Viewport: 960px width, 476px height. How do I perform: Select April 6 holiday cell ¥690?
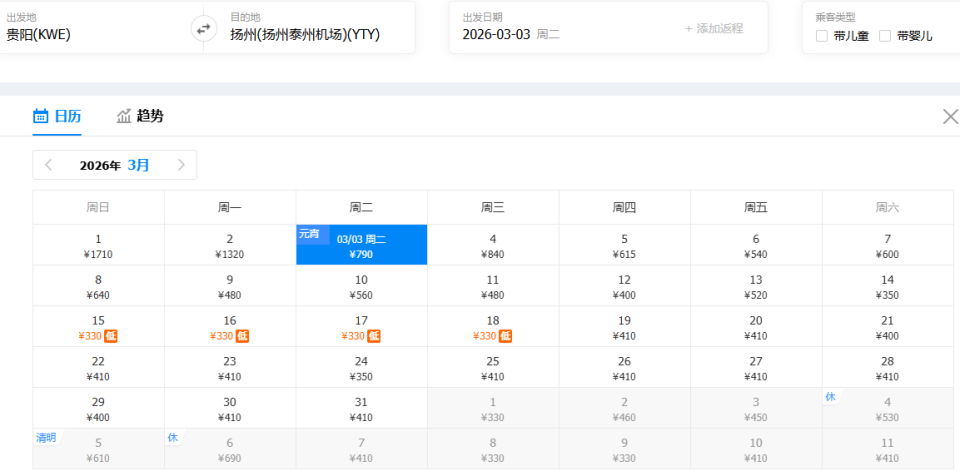(230, 449)
